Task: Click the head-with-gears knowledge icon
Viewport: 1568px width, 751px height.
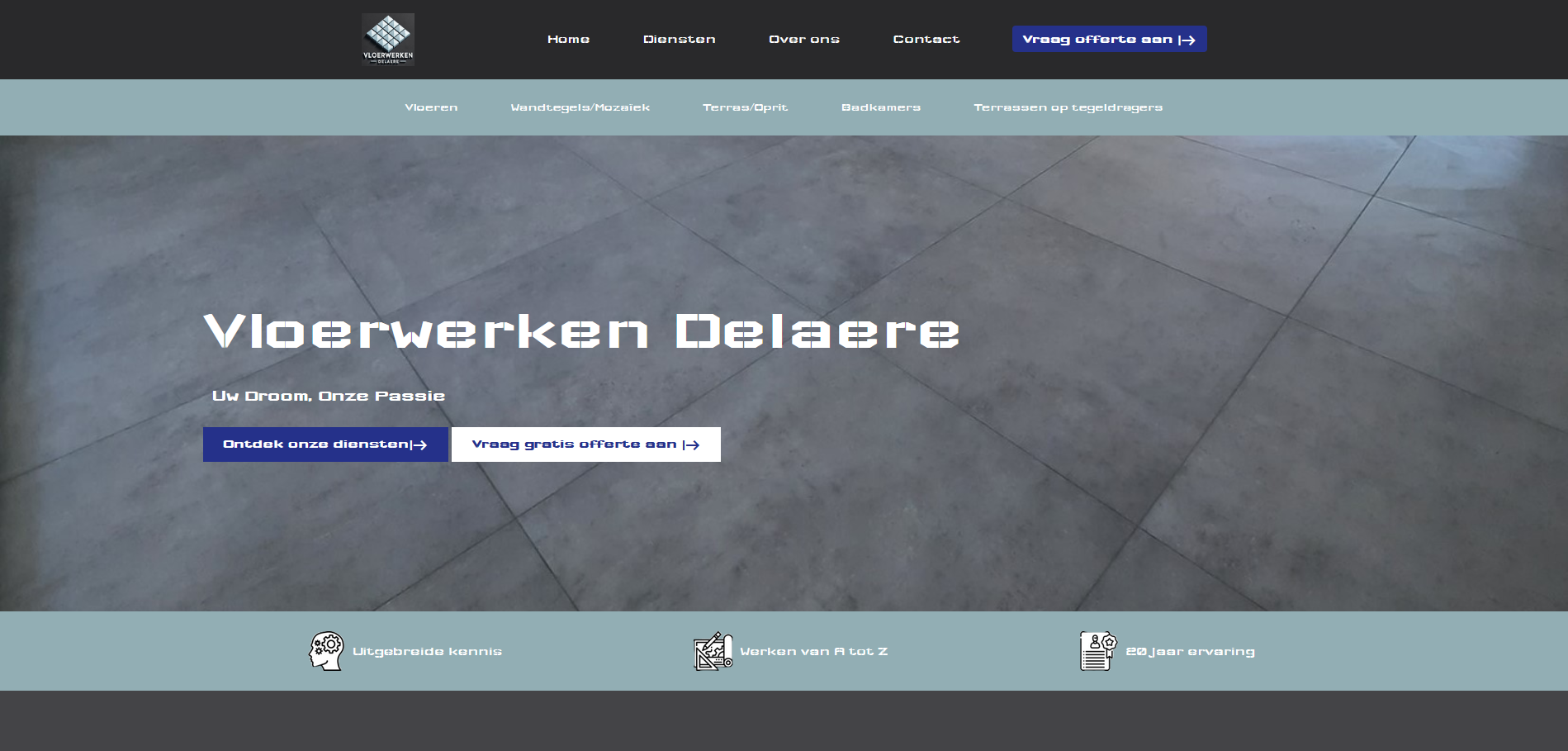Action: tap(326, 651)
